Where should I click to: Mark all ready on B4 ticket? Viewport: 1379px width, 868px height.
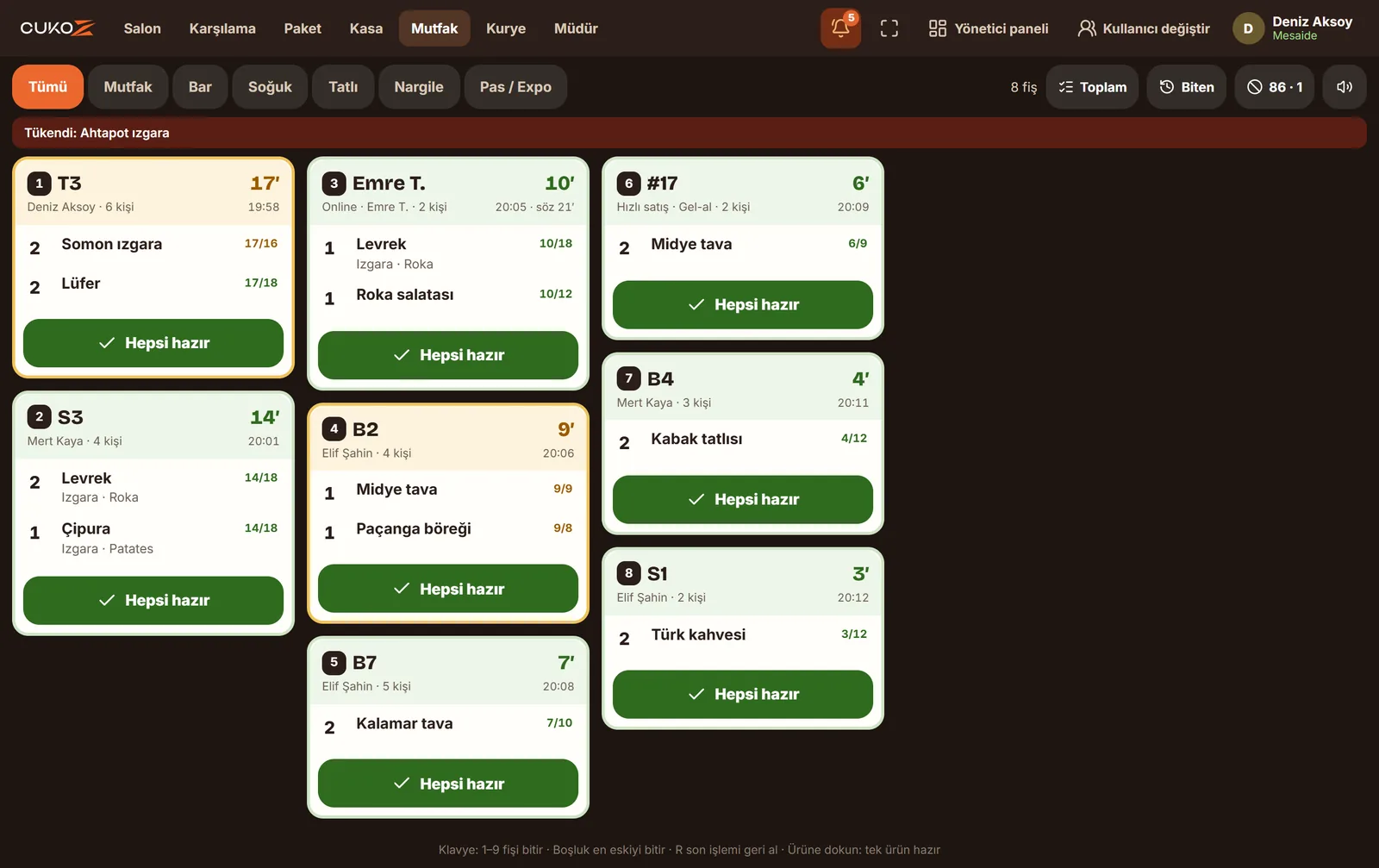click(743, 500)
